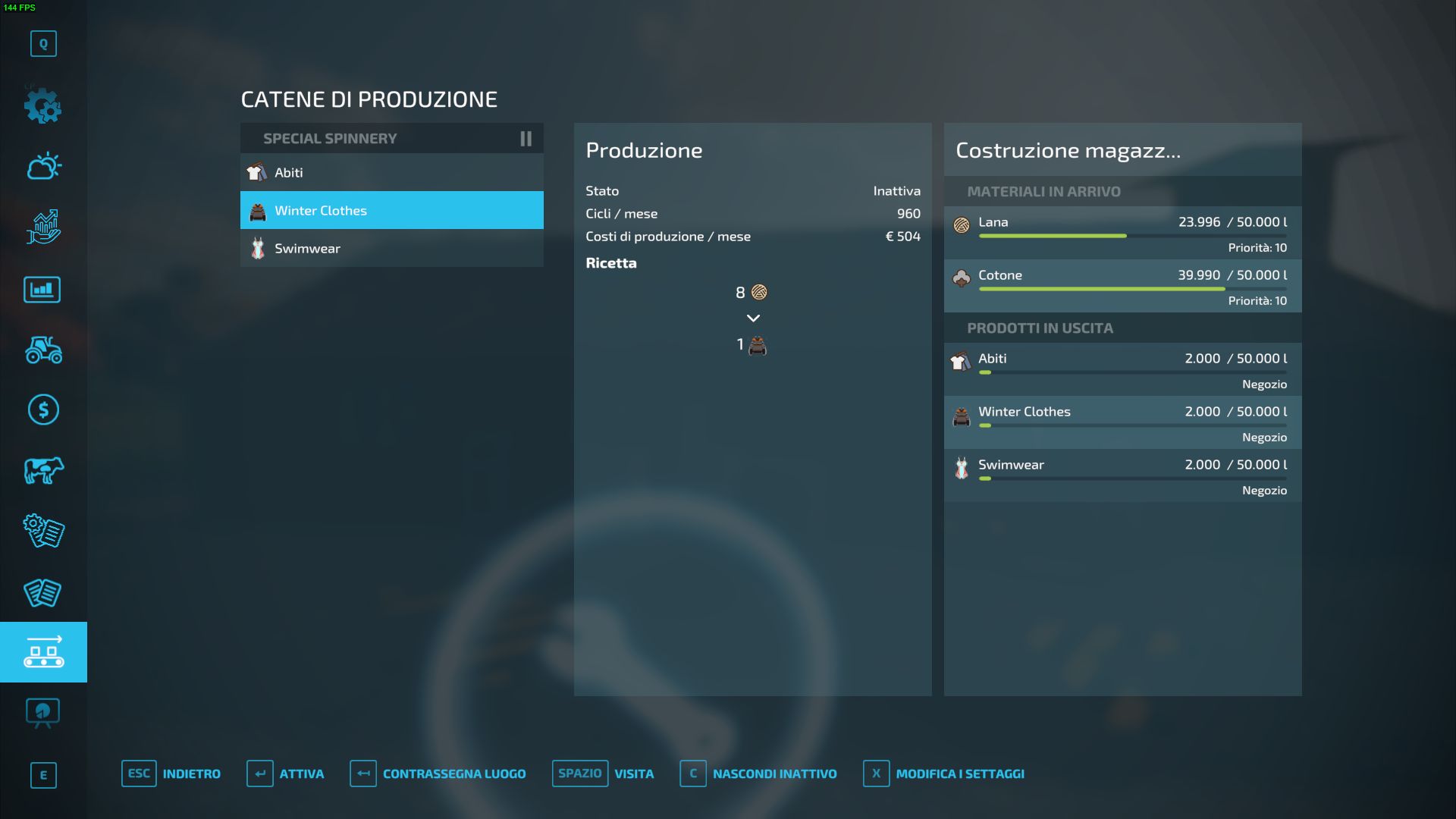Open the statistics bar chart icon
This screenshot has height=819, width=1456.
[x=43, y=289]
